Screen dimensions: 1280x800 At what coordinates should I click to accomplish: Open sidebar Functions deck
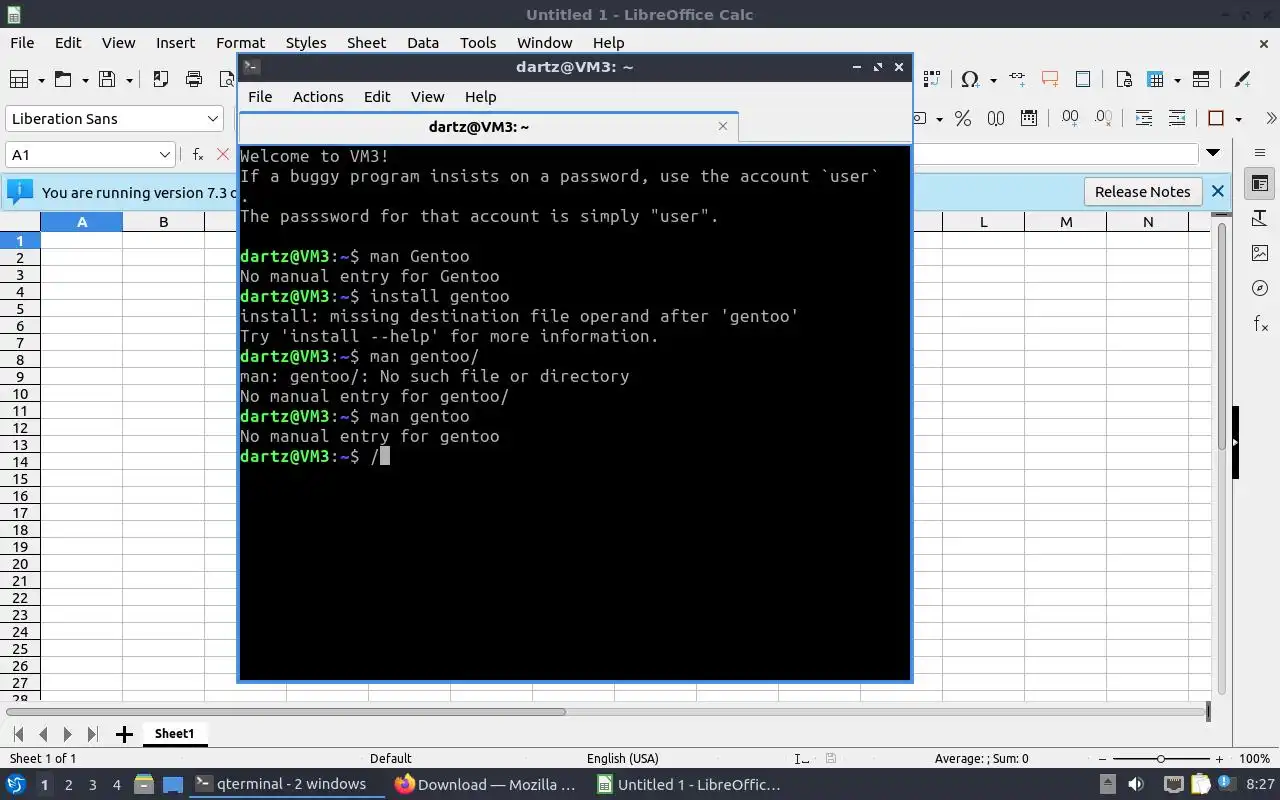1260,323
